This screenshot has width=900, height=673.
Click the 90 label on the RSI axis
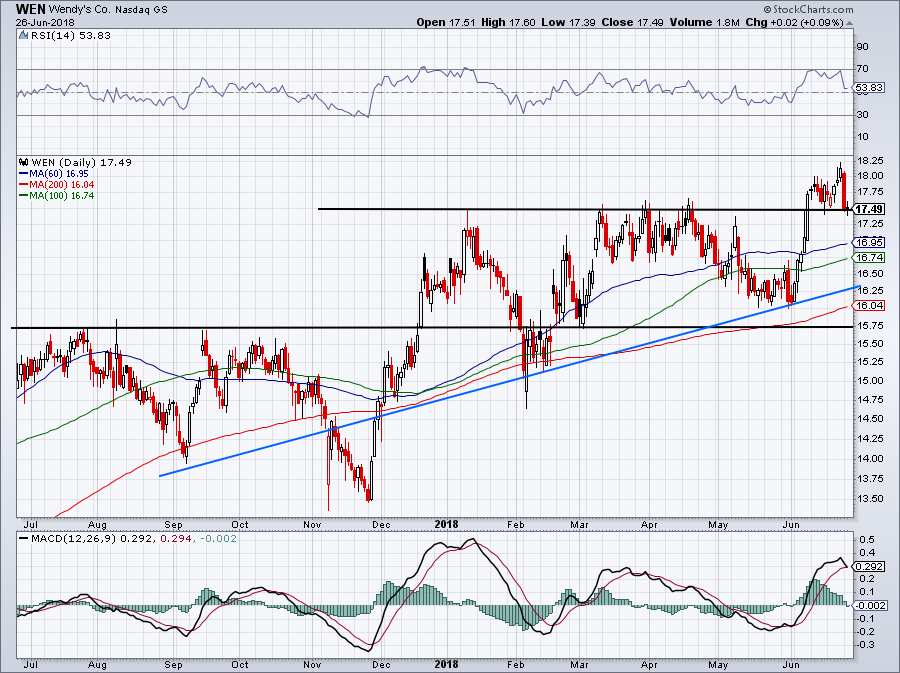click(862, 46)
